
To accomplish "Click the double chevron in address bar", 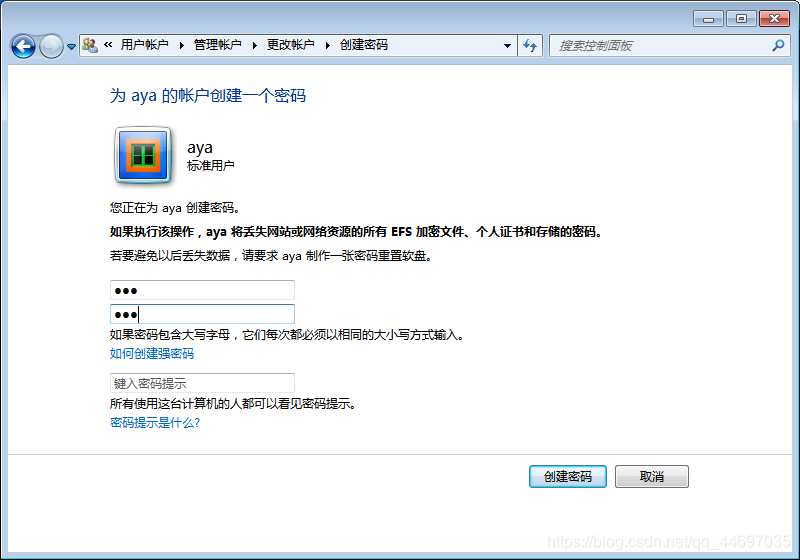I will pyautogui.click(x=108, y=45).
